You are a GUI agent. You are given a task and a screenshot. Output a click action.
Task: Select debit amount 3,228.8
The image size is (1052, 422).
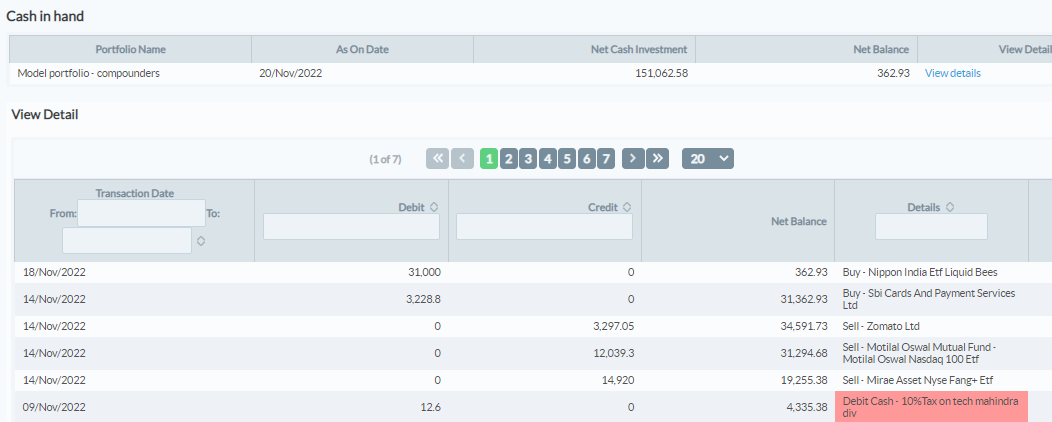421,299
